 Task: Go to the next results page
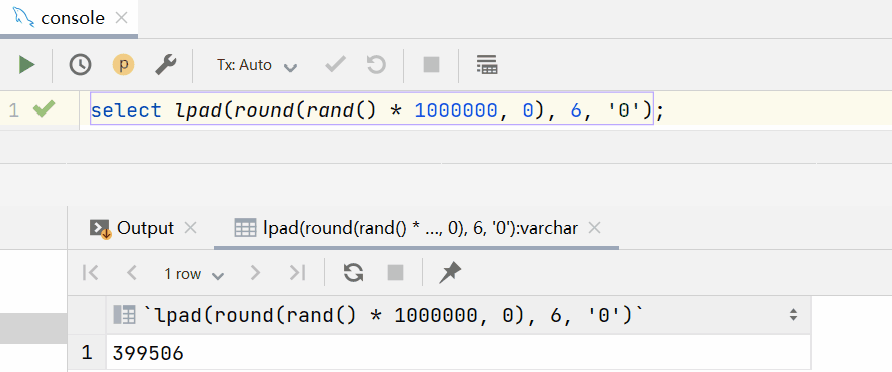[255, 274]
